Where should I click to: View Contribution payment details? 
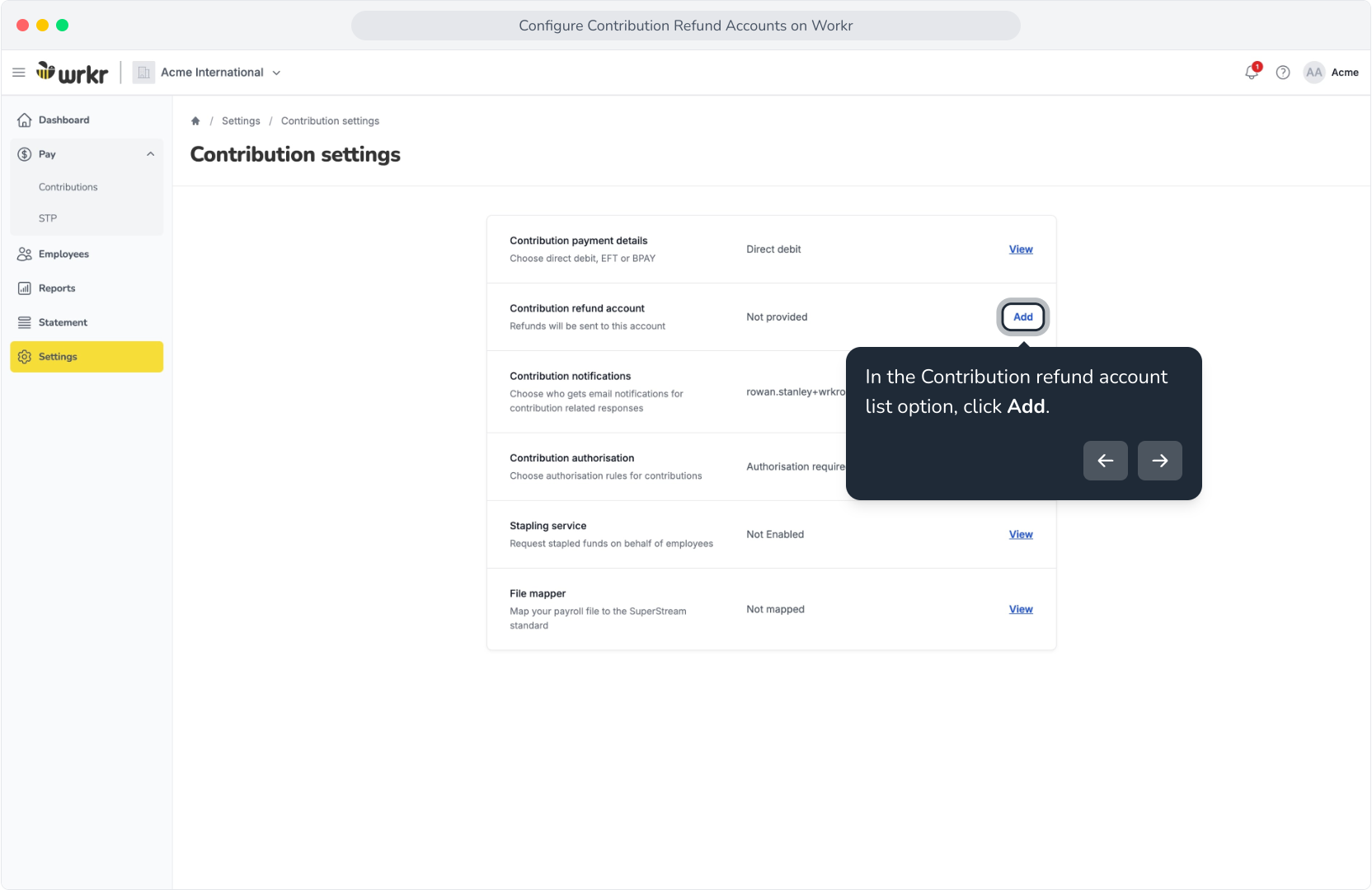[x=1021, y=250]
